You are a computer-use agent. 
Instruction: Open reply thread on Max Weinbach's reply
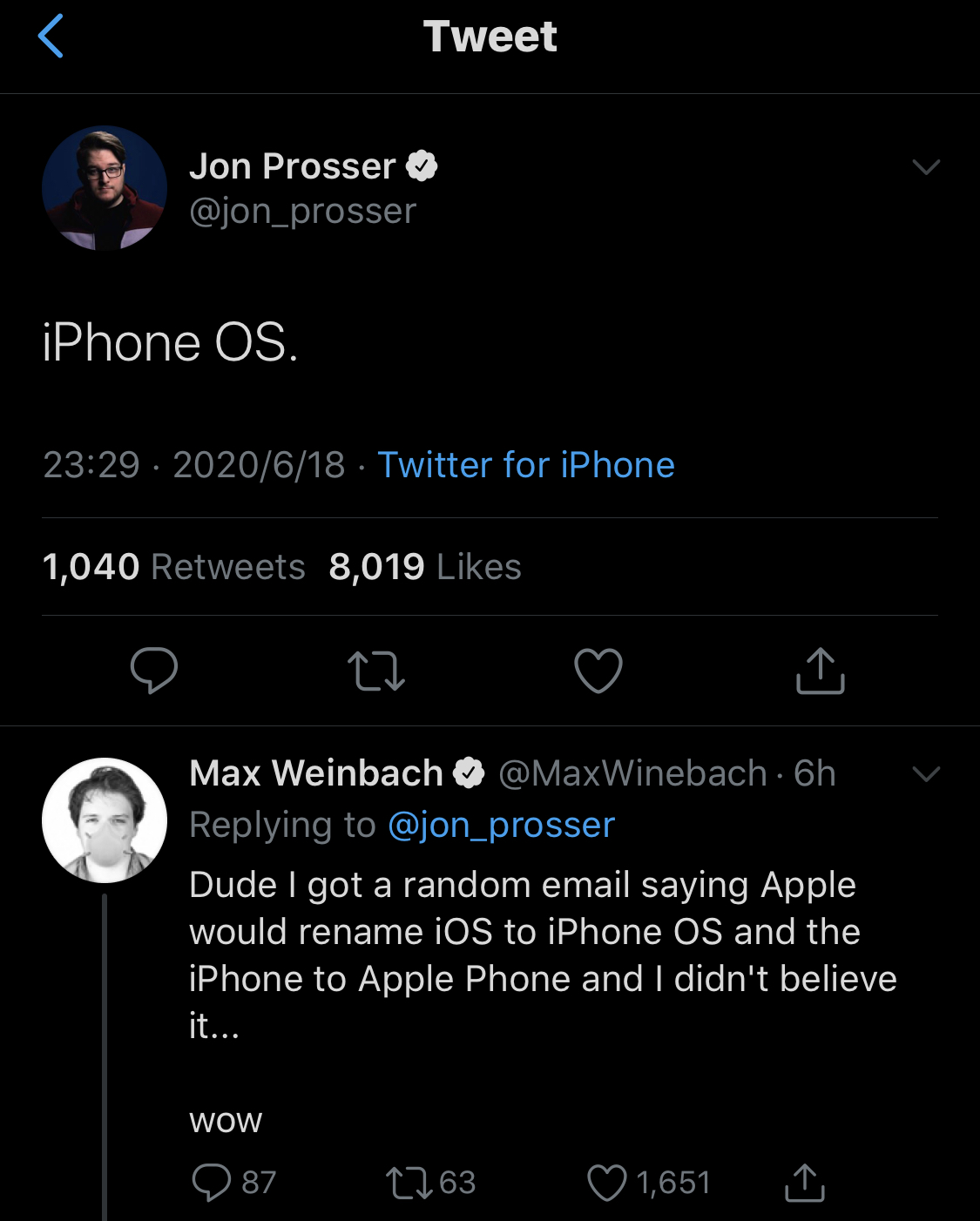click(214, 1182)
